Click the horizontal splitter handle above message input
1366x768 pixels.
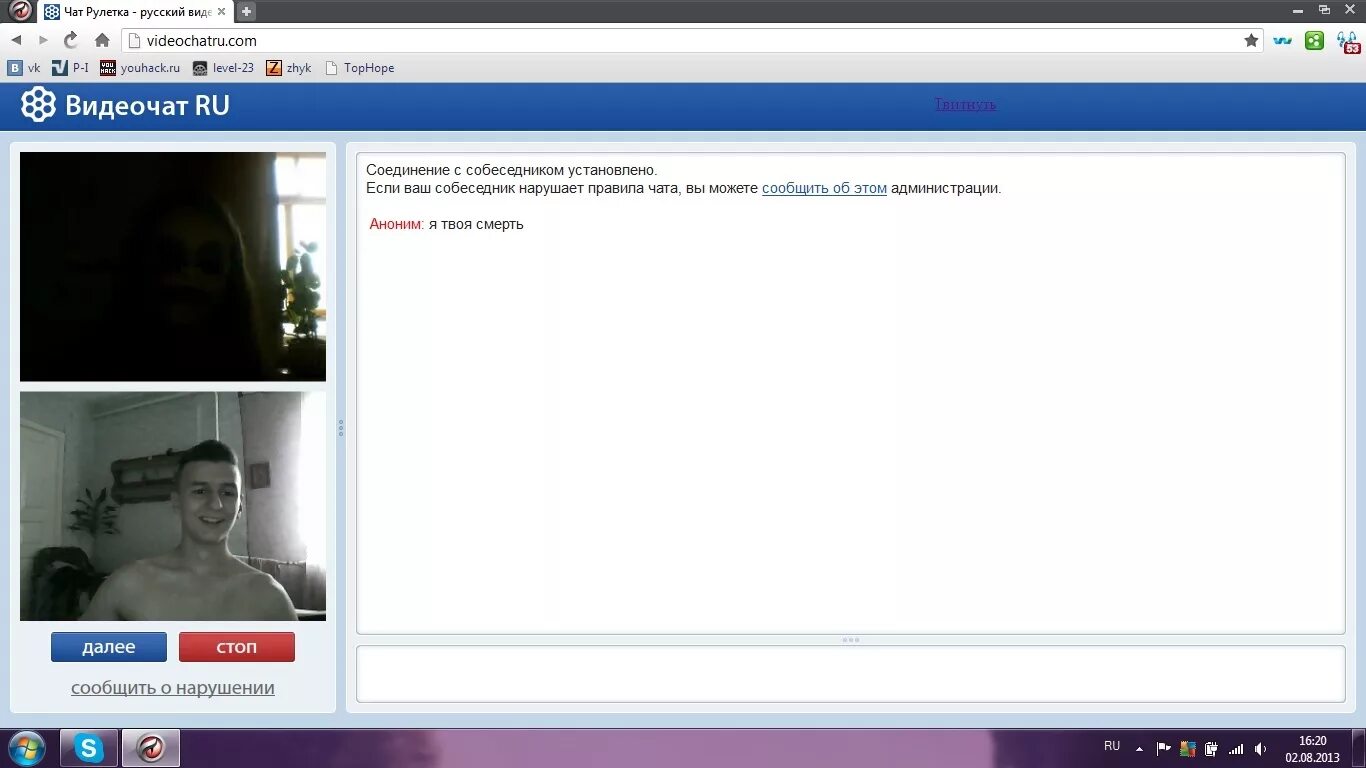point(851,640)
